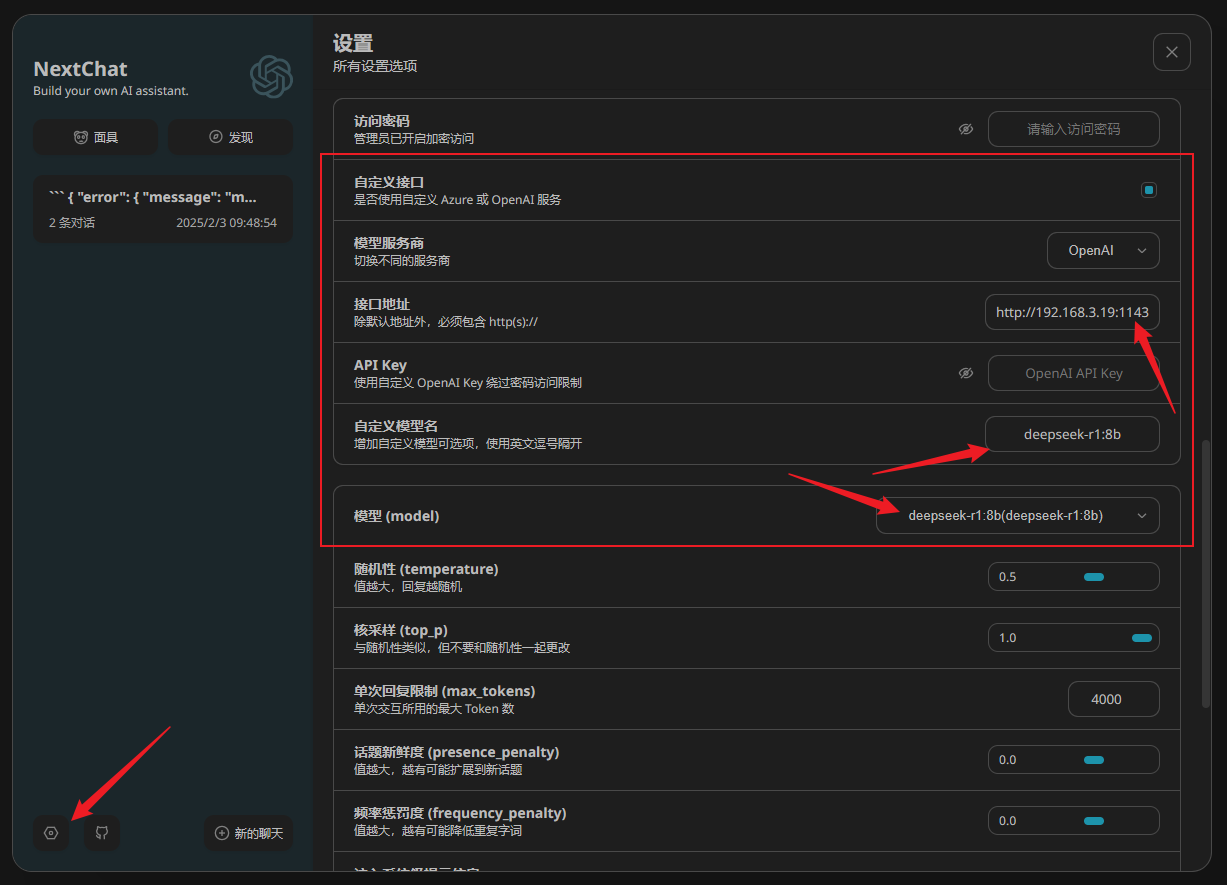
Task: Close the settings panel
Action: pyautogui.click(x=1171, y=51)
